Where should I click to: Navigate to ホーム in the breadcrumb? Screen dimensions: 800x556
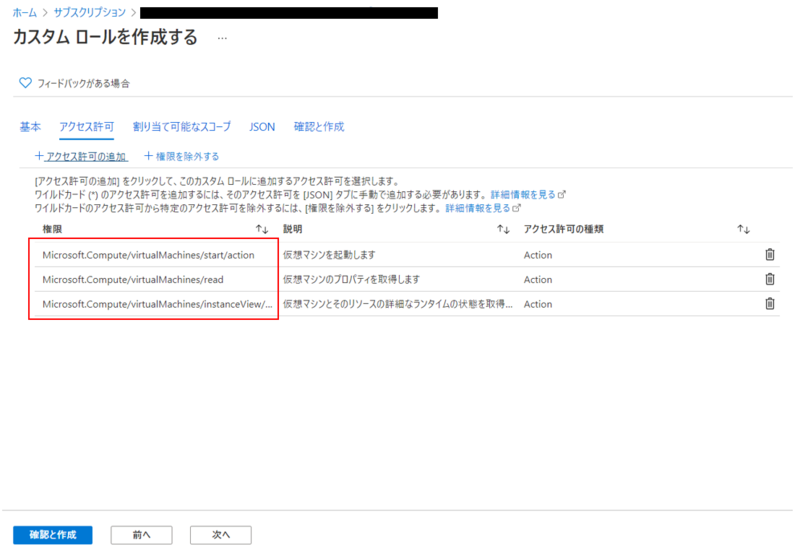click(x=24, y=12)
